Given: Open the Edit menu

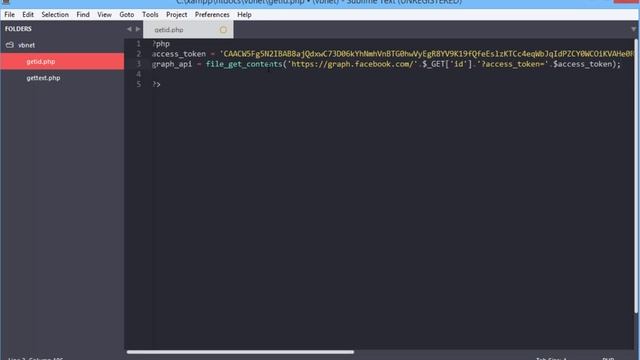Looking at the screenshot, I should [x=28, y=15].
